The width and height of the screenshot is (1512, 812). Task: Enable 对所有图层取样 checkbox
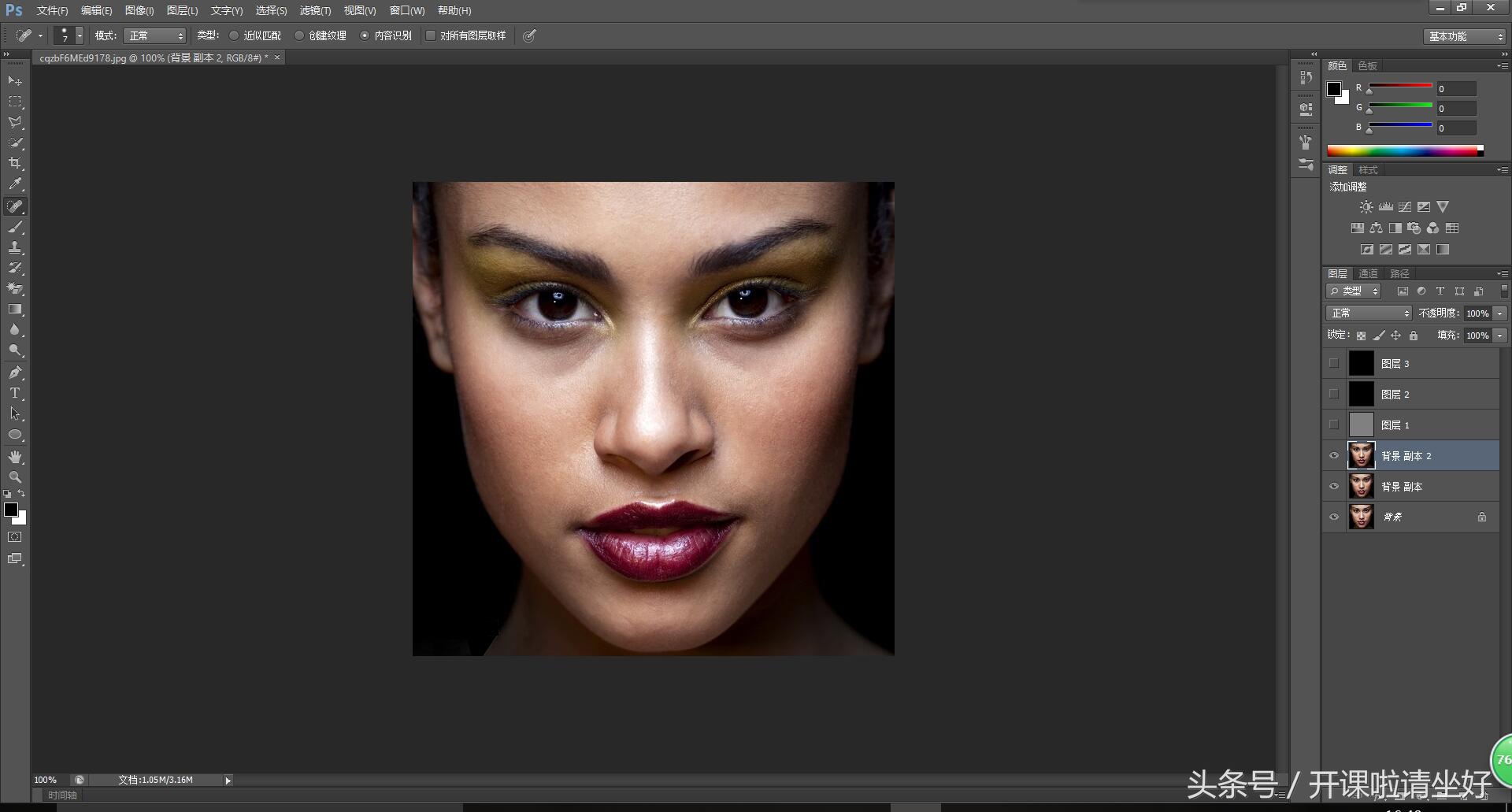431,35
